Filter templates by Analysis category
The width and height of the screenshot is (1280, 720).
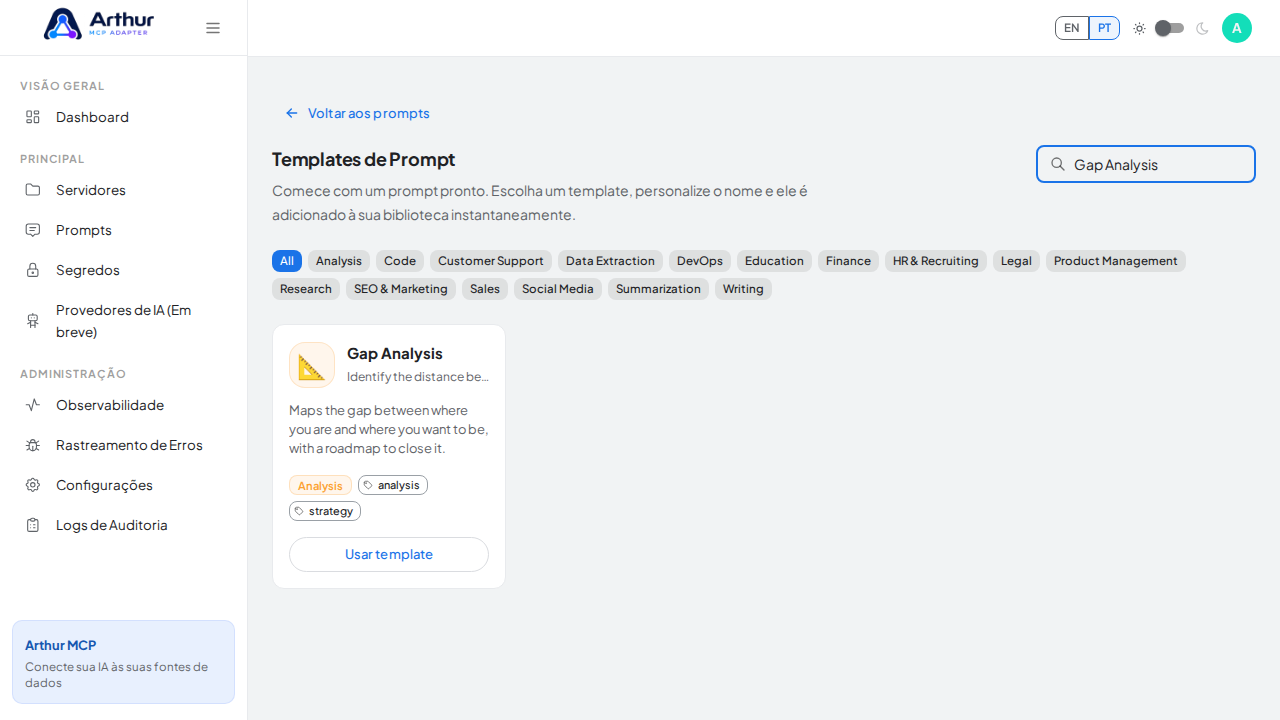pyautogui.click(x=339, y=261)
